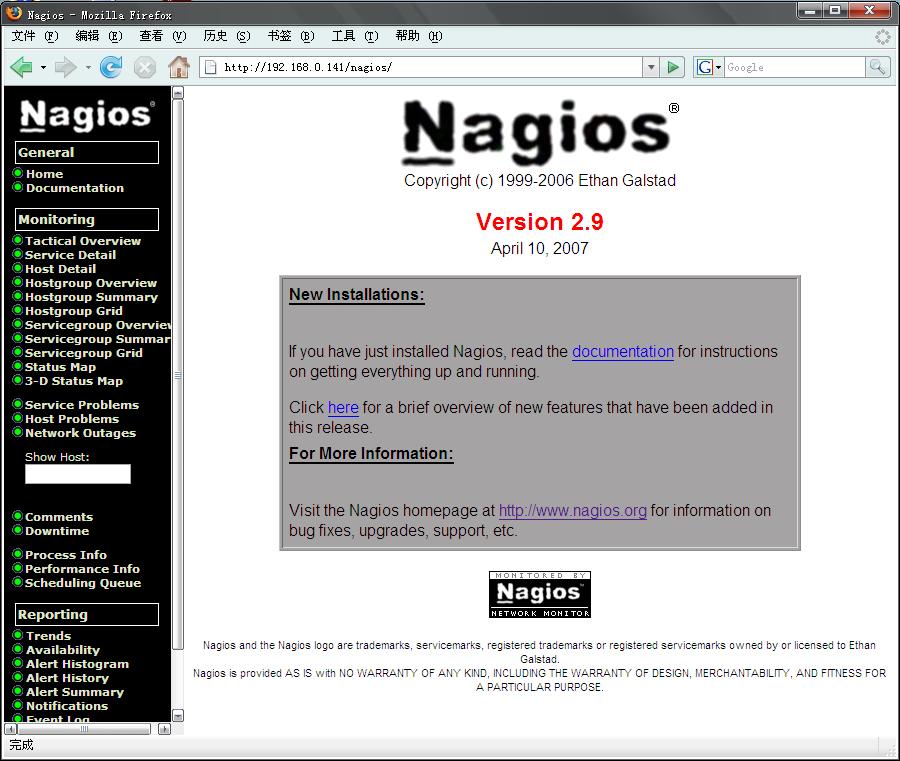Click the green bullet beside Documentation
Image resolution: width=900 pixels, height=761 pixels.
tap(18, 187)
